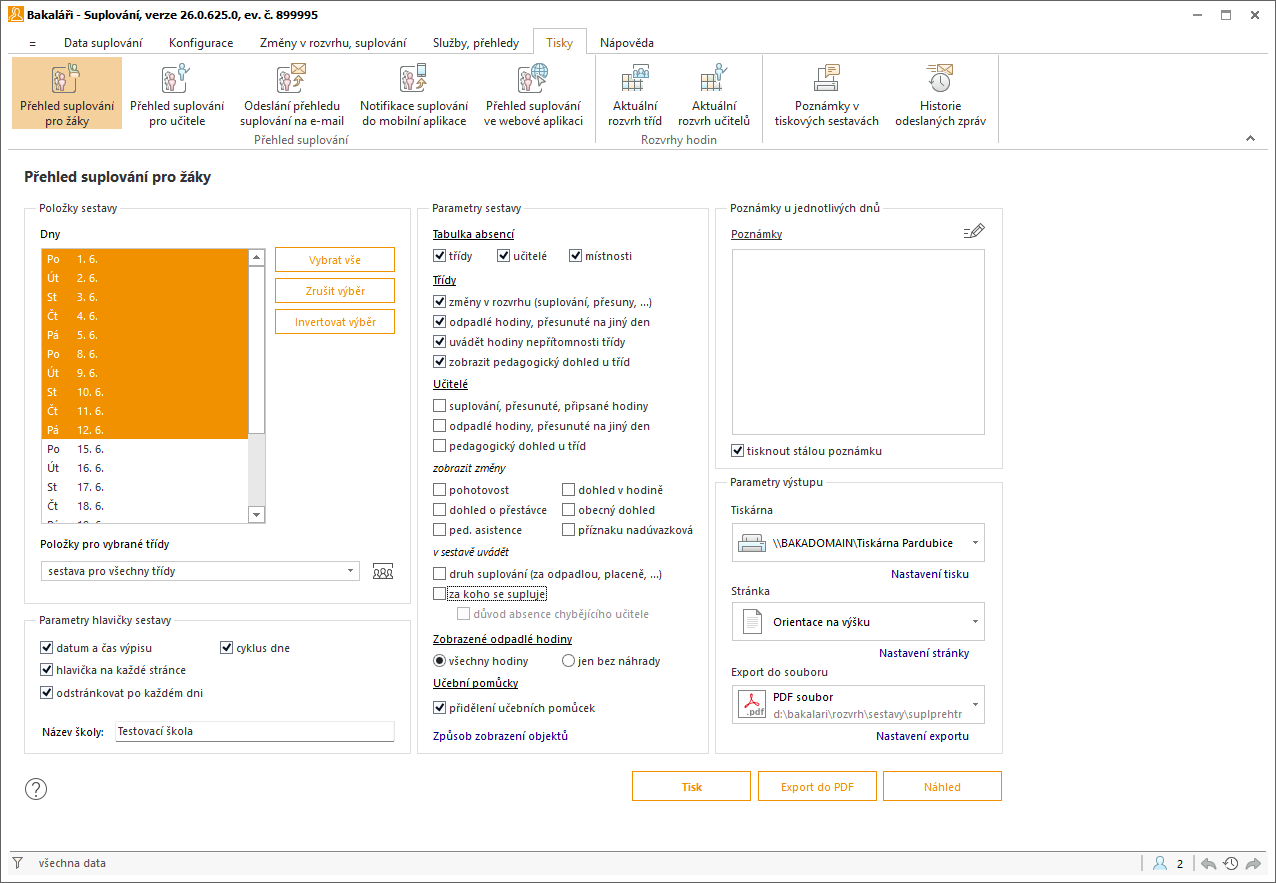Click days list scroll down arrow

coord(257,514)
